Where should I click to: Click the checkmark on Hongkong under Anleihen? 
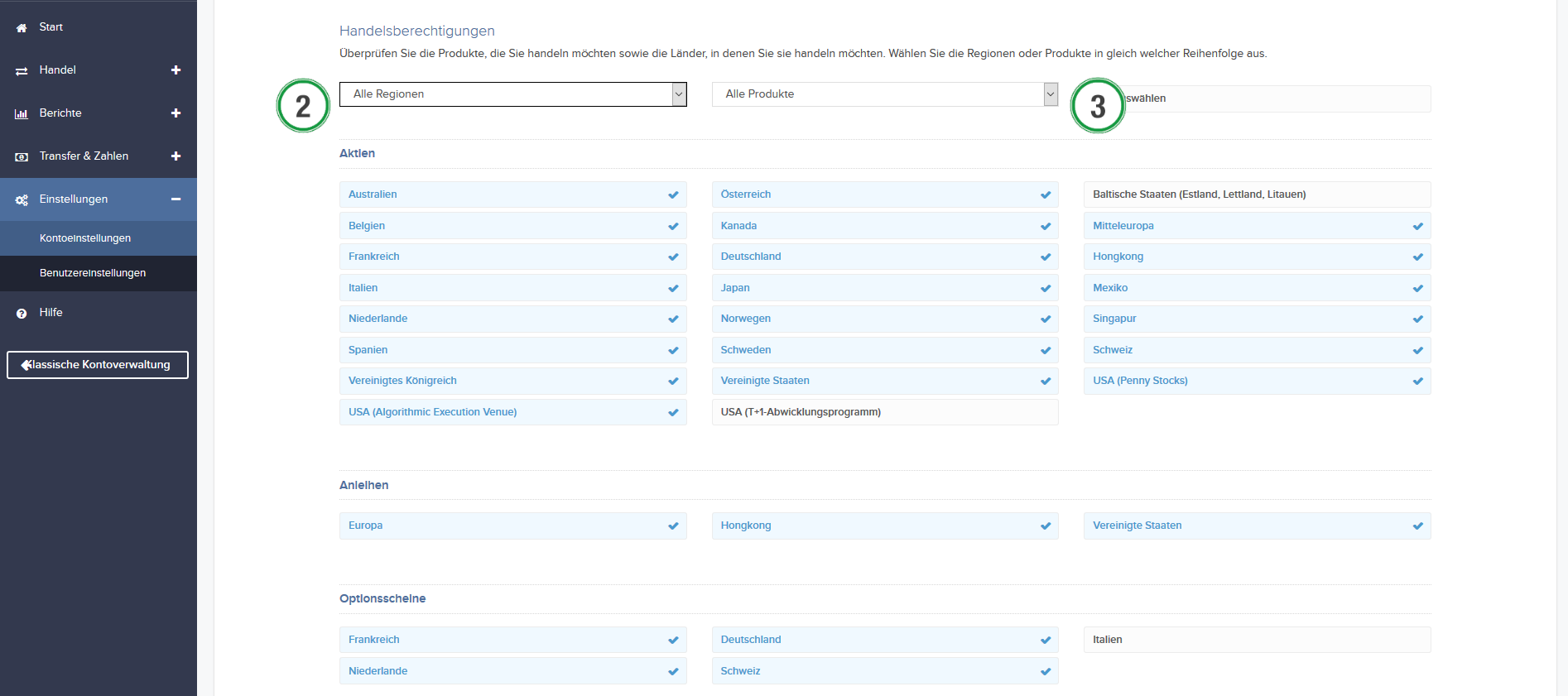[x=1046, y=526]
